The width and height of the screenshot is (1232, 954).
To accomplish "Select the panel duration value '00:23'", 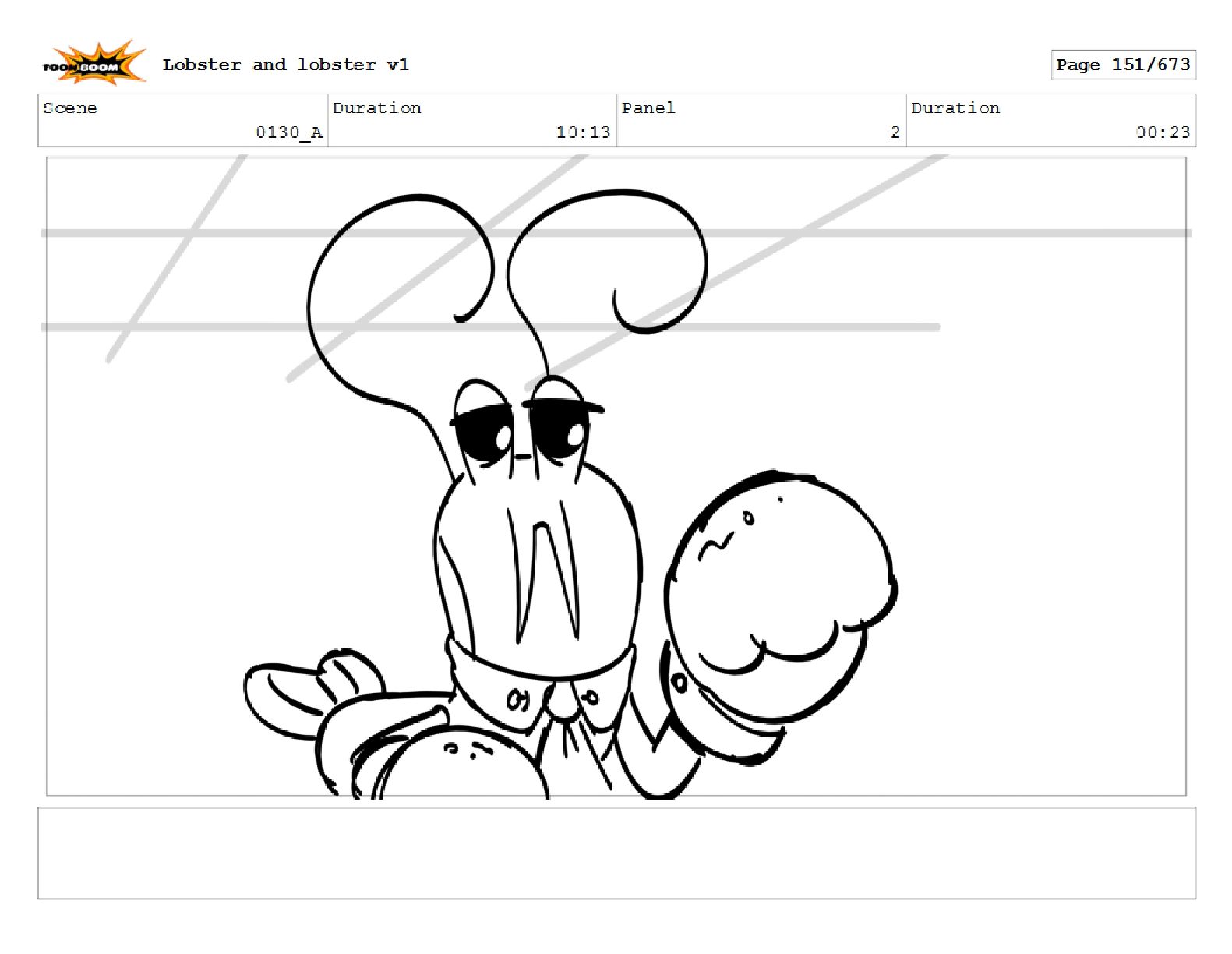I will [x=1163, y=132].
